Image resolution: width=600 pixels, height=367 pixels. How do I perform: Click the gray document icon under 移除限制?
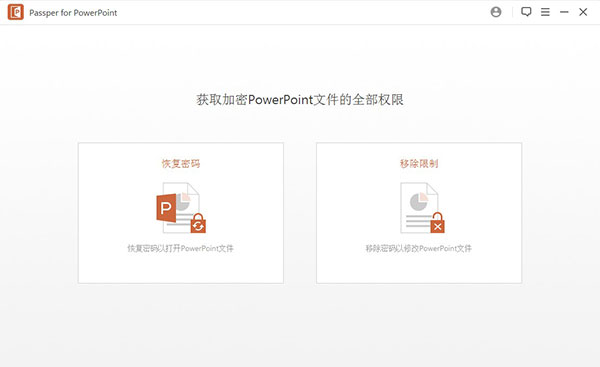[419, 208]
